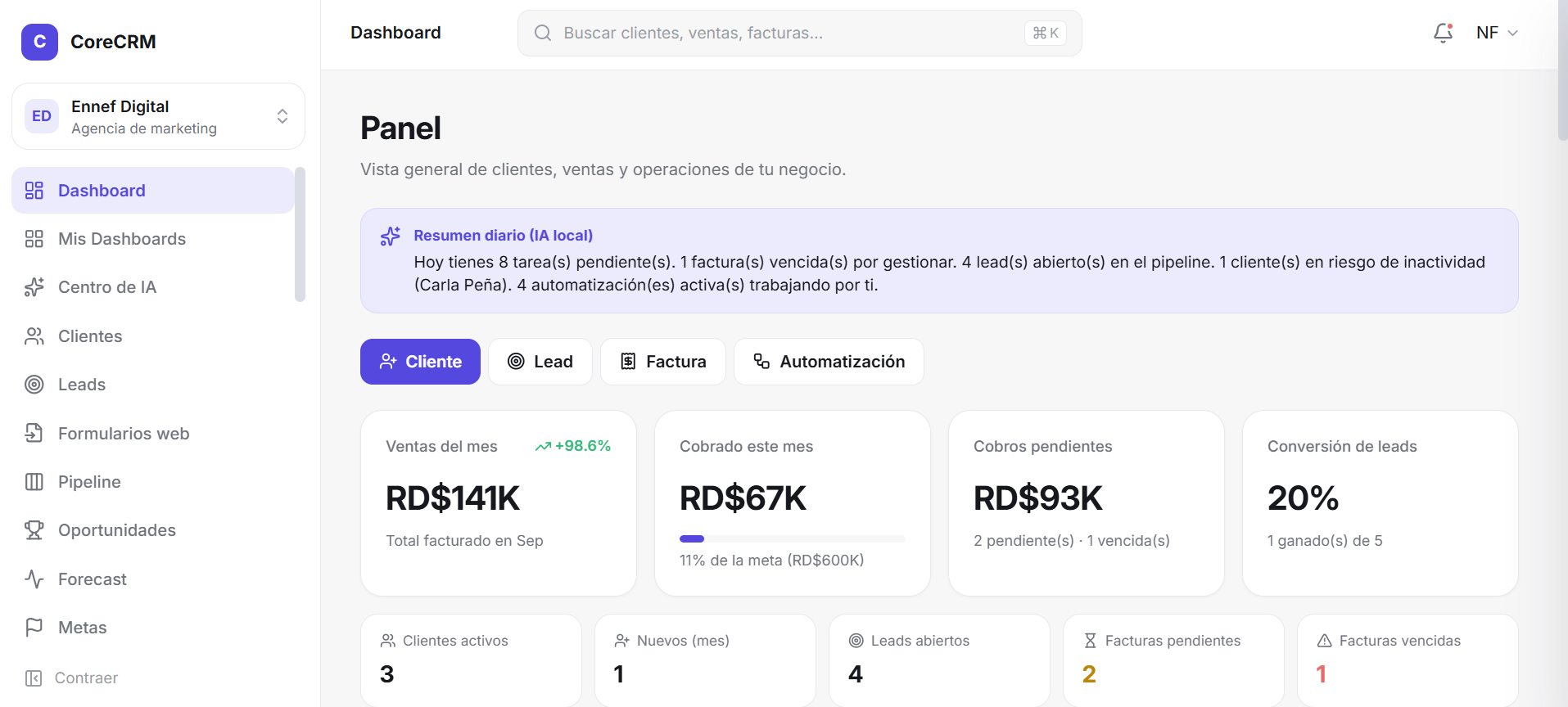
Task: Click the Formularios web icon
Action: tap(34, 433)
